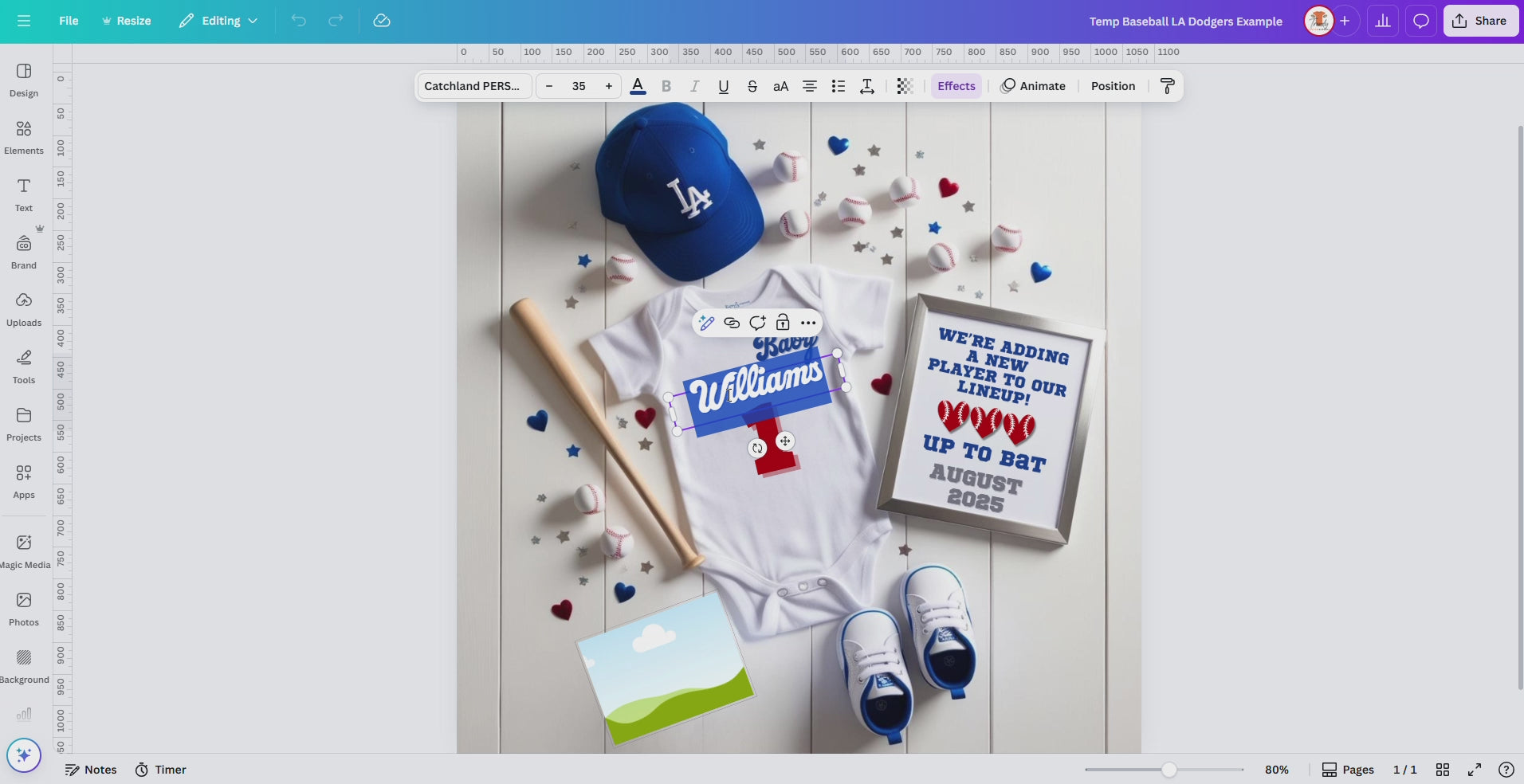Expand the more options ellipsis menu
Image resolution: width=1524 pixels, height=784 pixels.
[808, 323]
